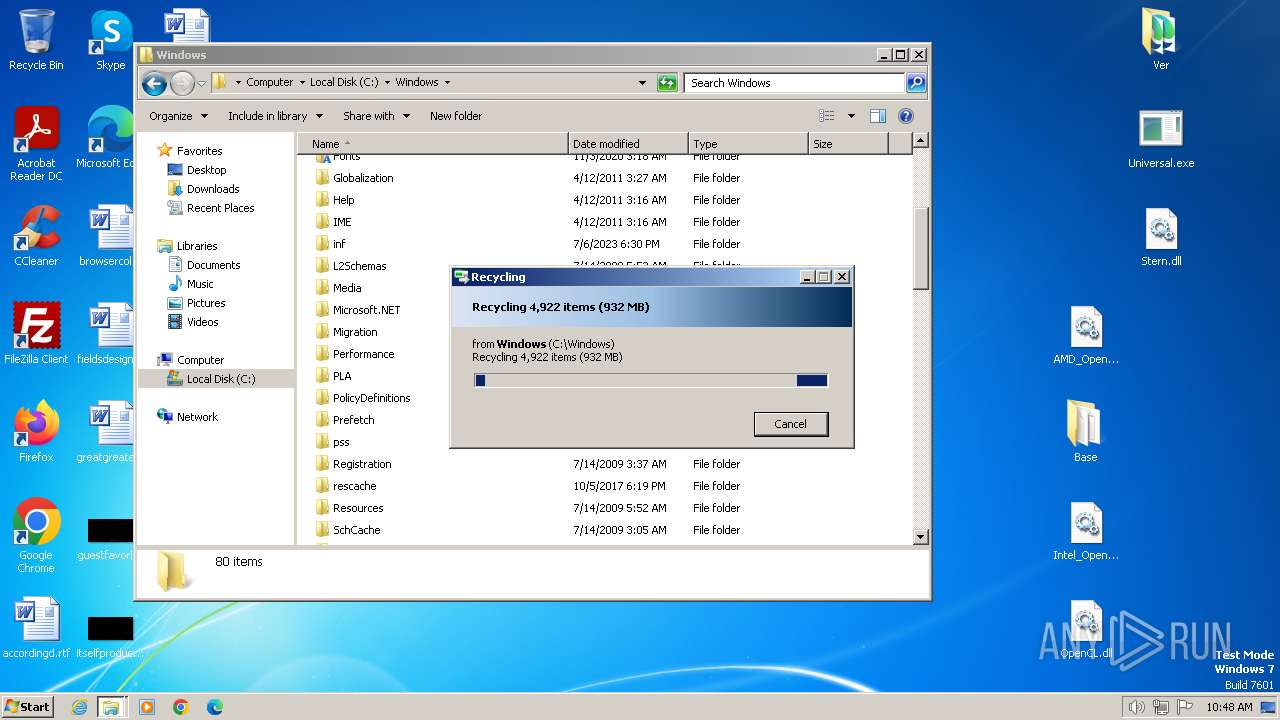The width and height of the screenshot is (1280, 720).
Task: Click the New folder button
Action: coord(455,116)
